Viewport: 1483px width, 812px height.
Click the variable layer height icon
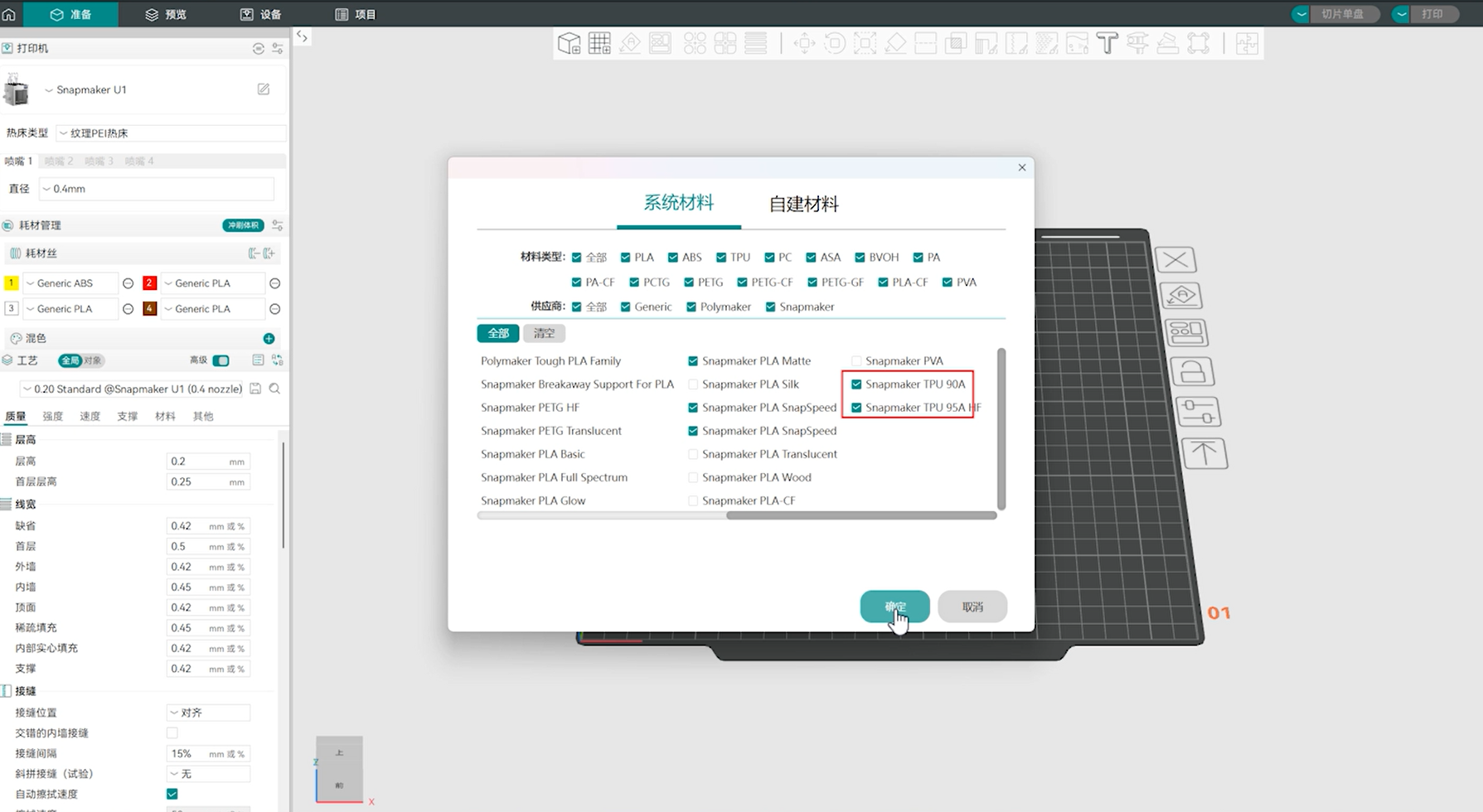(x=755, y=43)
